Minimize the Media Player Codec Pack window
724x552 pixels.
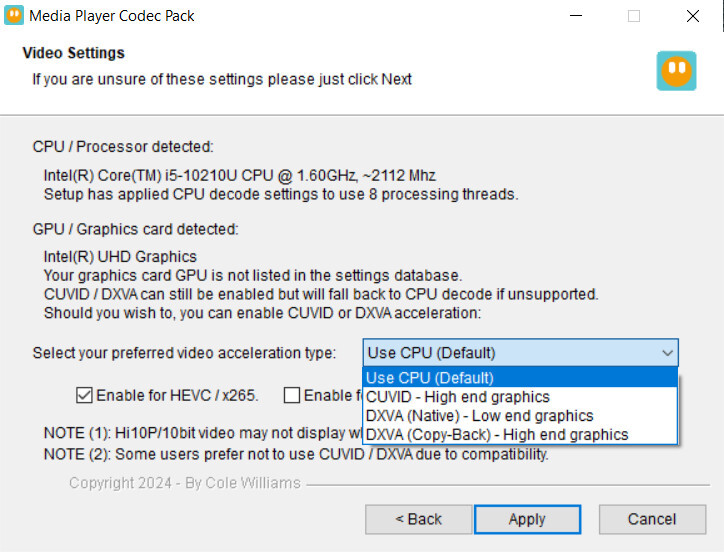tap(576, 16)
